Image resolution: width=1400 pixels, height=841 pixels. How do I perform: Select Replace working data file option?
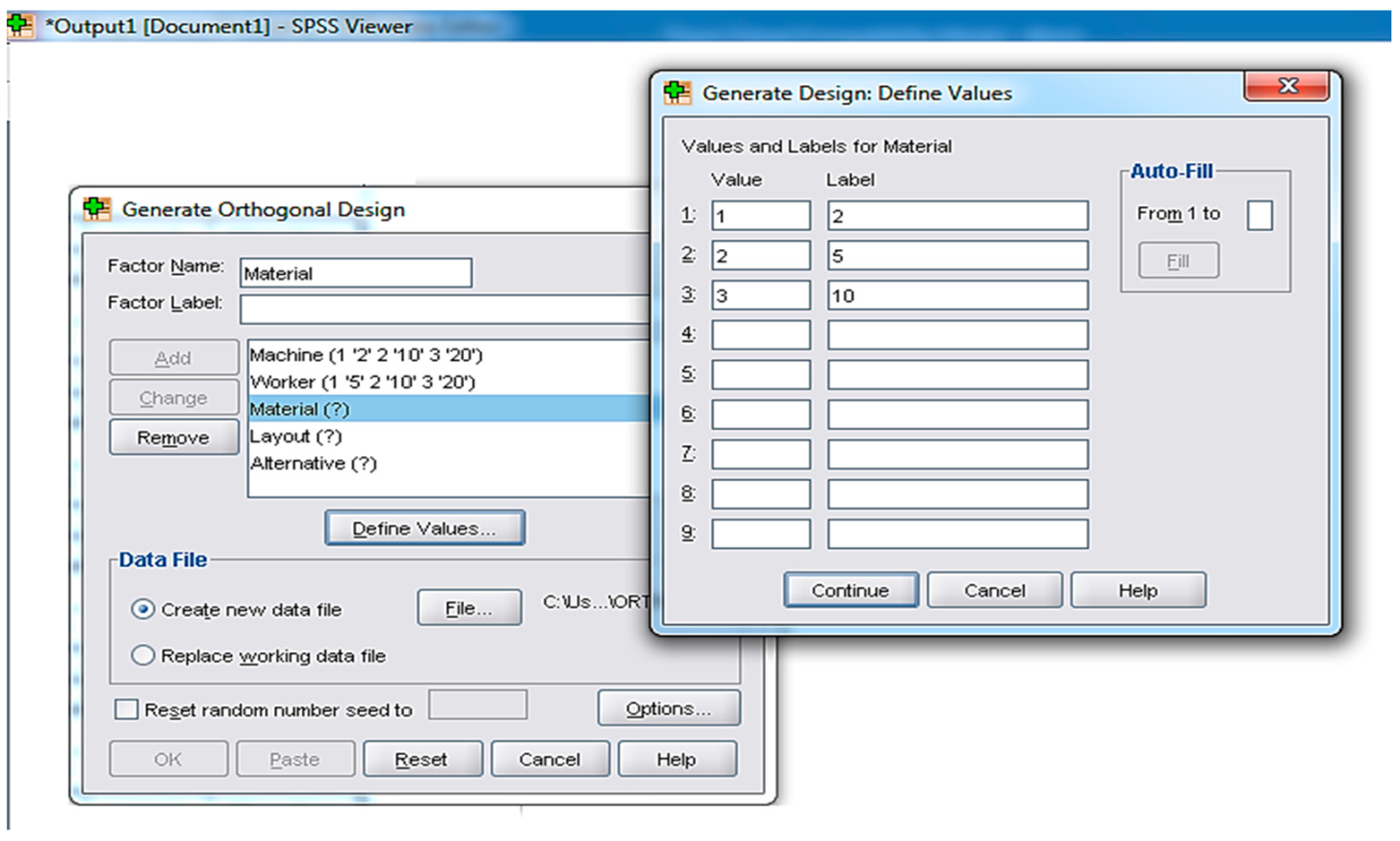pyautogui.click(x=143, y=656)
